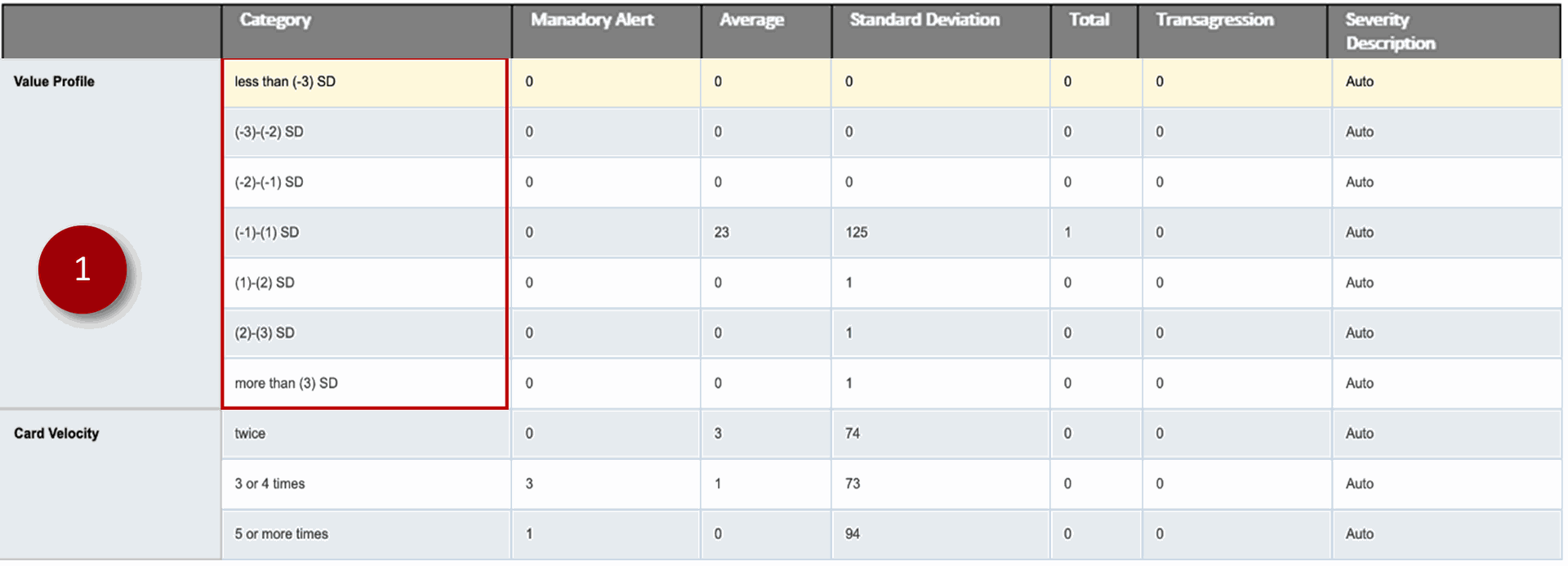Click the "less than (-3) SD" category cell
Viewport: 1568px width, 566px height.
coord(285,82)
